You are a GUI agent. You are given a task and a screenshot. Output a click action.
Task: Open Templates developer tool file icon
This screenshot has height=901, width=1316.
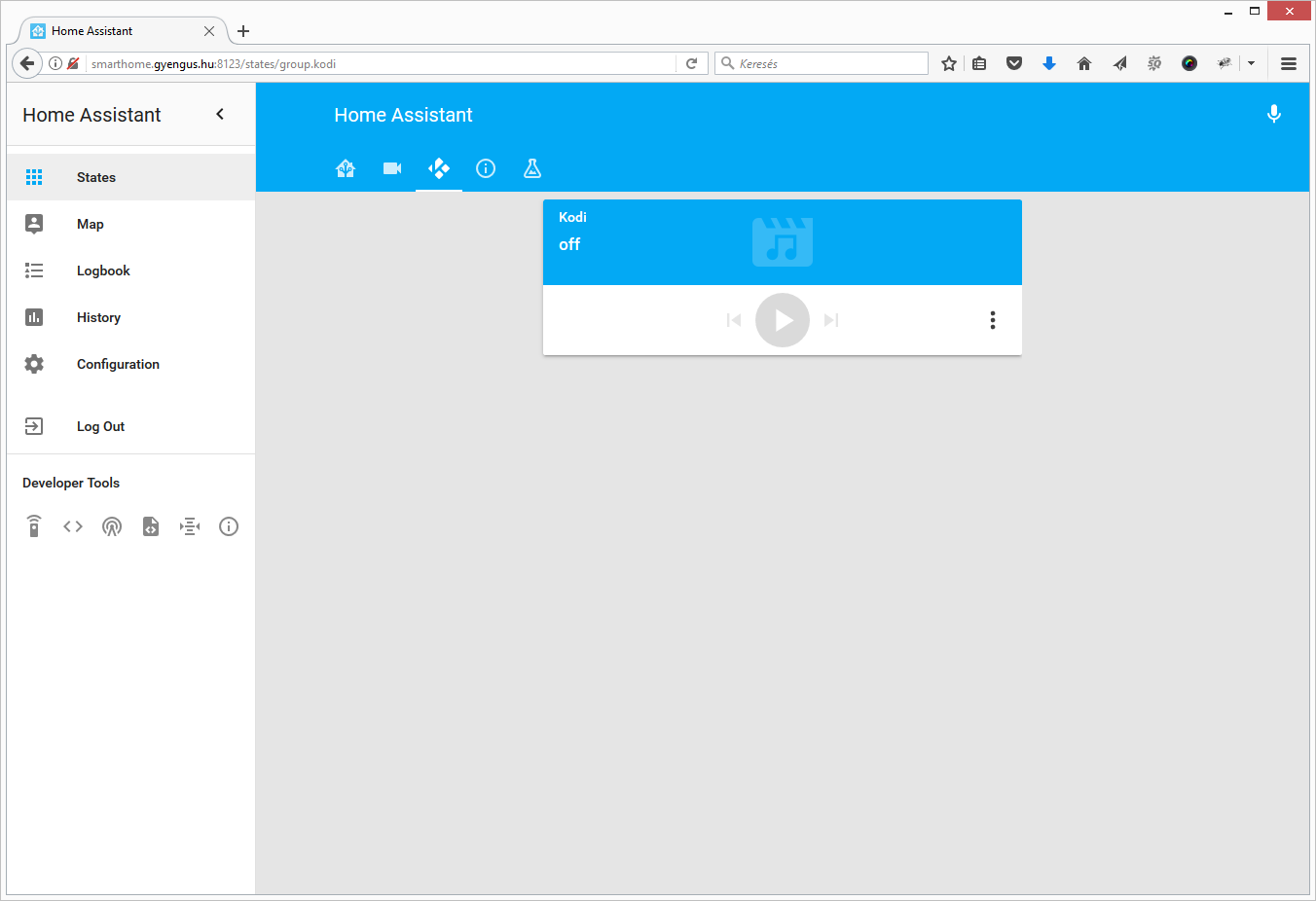[151, 526]
